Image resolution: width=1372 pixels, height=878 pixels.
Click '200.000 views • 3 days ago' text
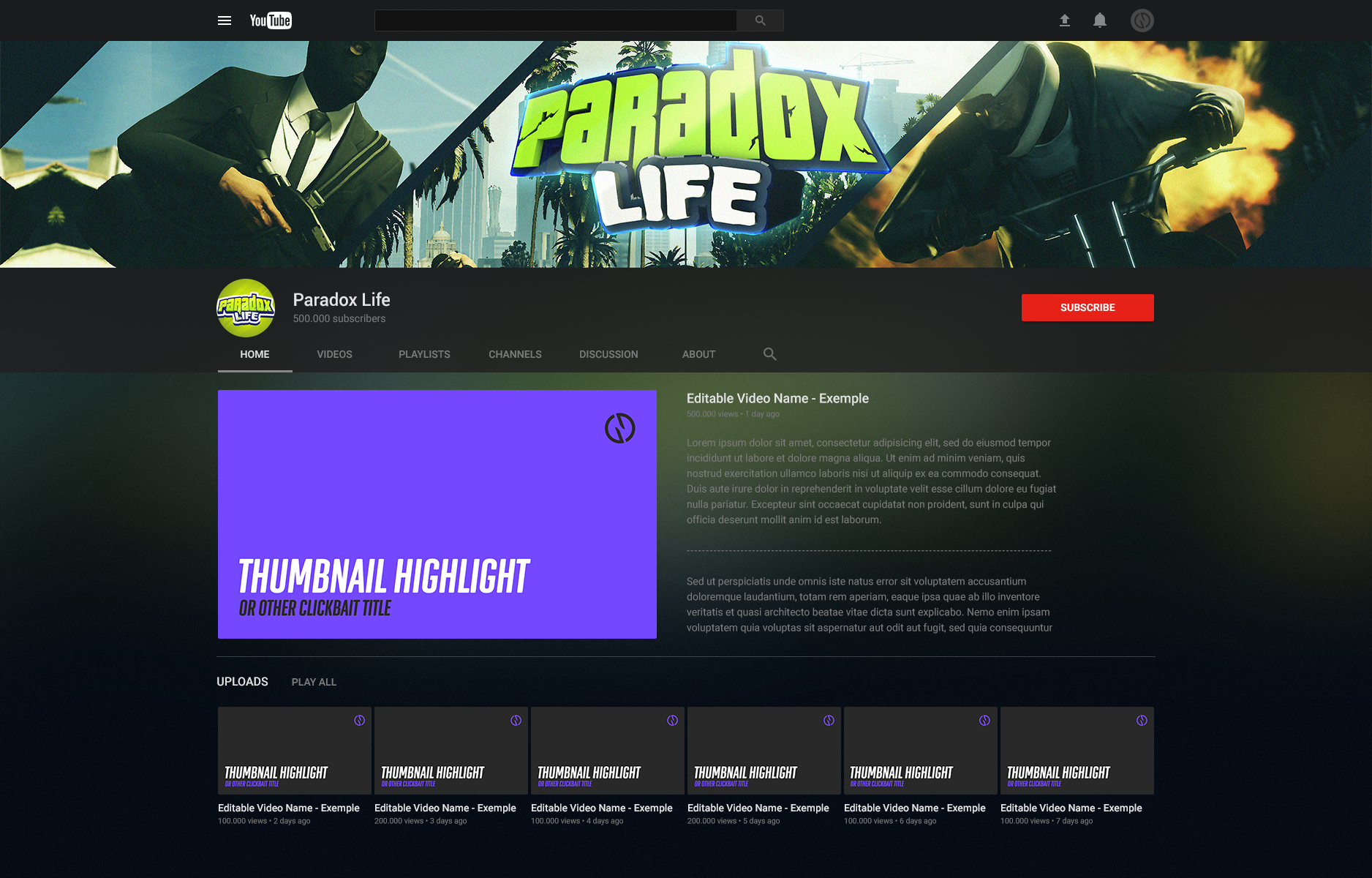pyautogui.click(x=421, y=821)
